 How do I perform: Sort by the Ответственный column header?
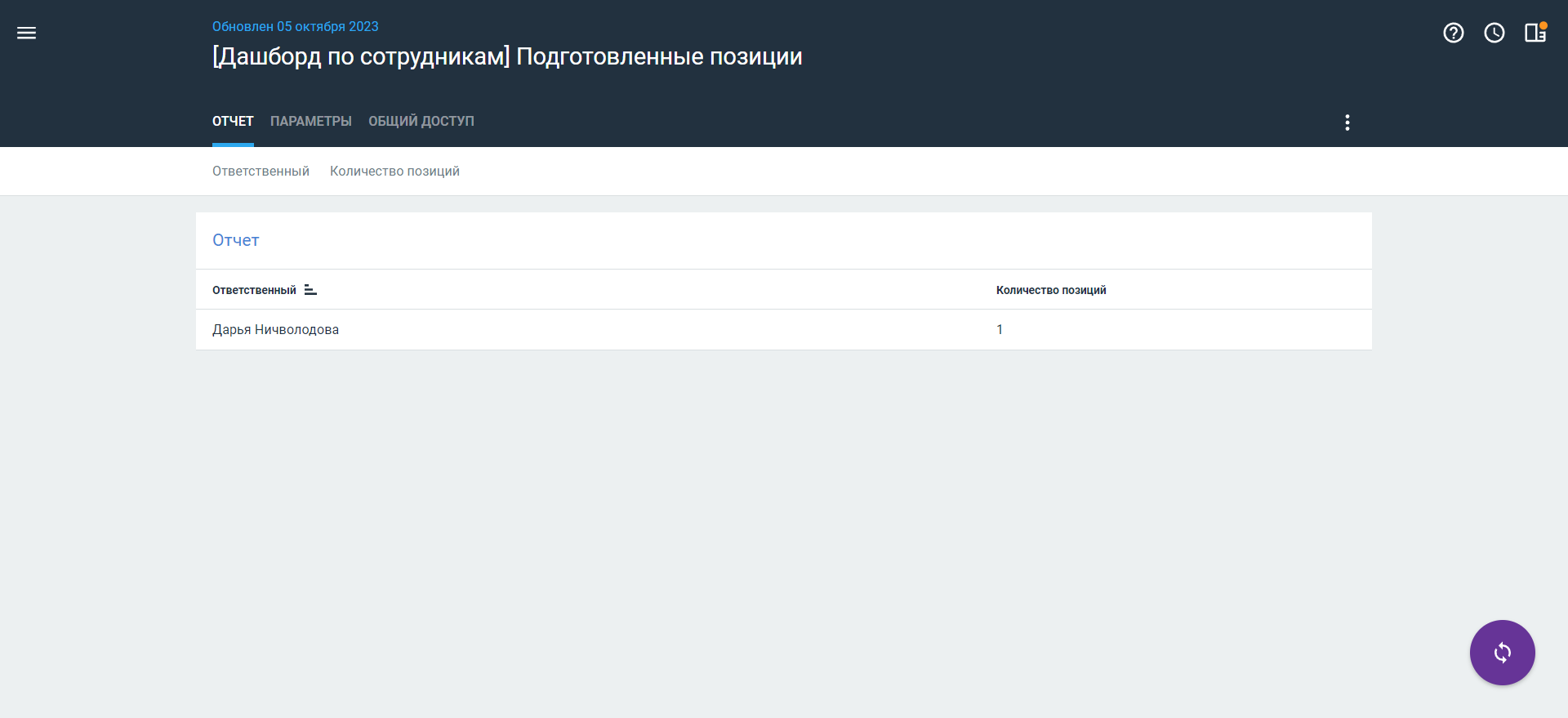(254, 290)
